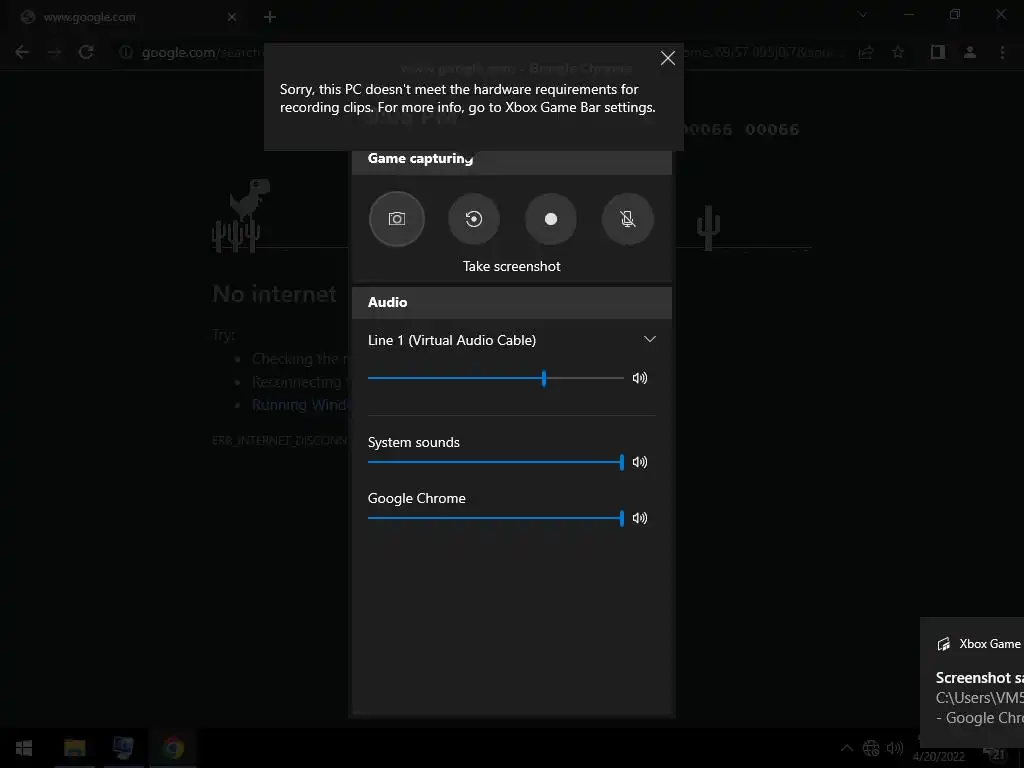
Task: View site information icon in address bar
Action: pos(125,52)
